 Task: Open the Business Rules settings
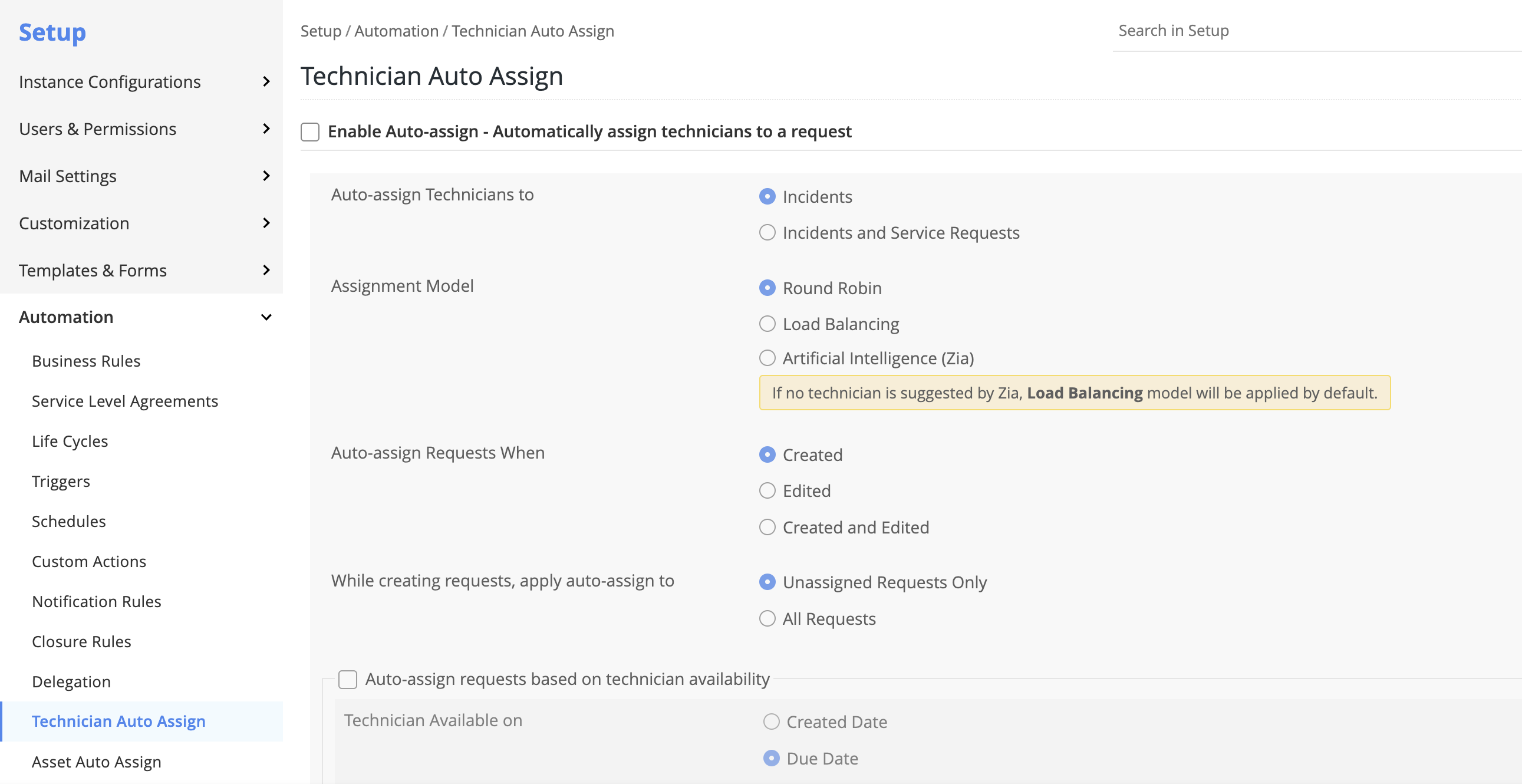85,360
